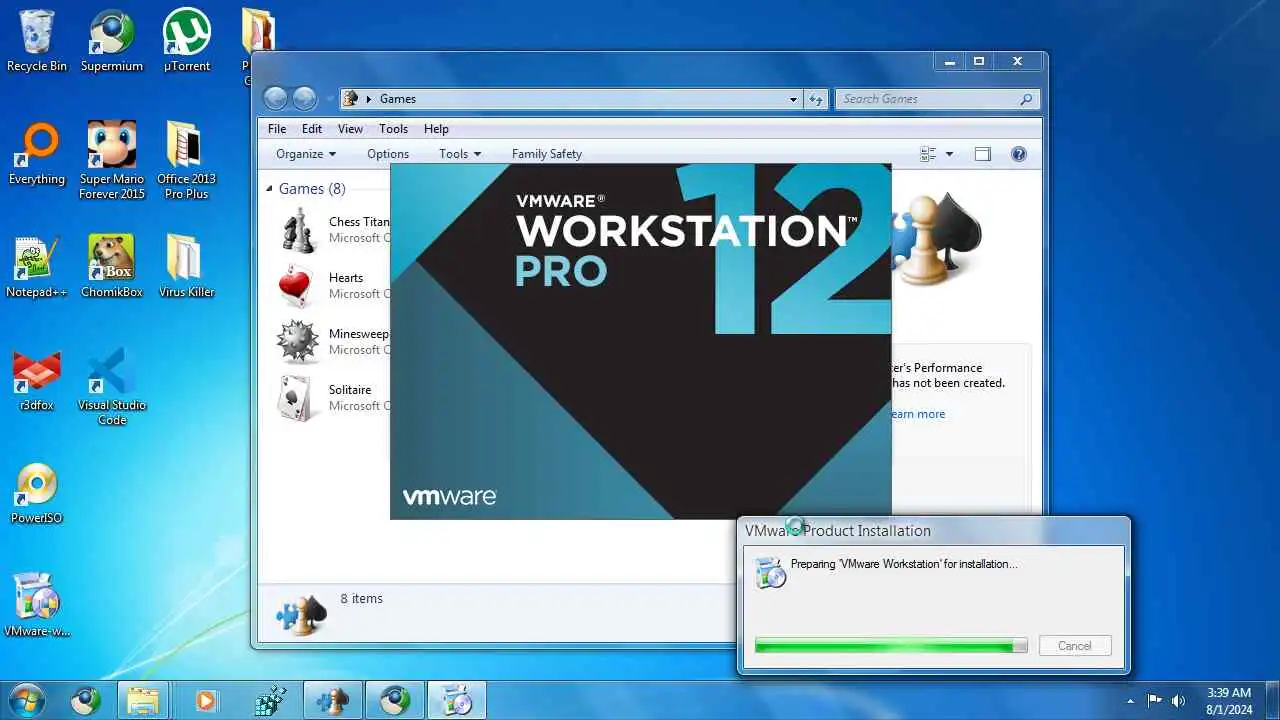Image resolution: width=1280 pixels, height=720 pixels.
Task: Open the Visual Studio Code shortcut
Action: coord(112,386)
